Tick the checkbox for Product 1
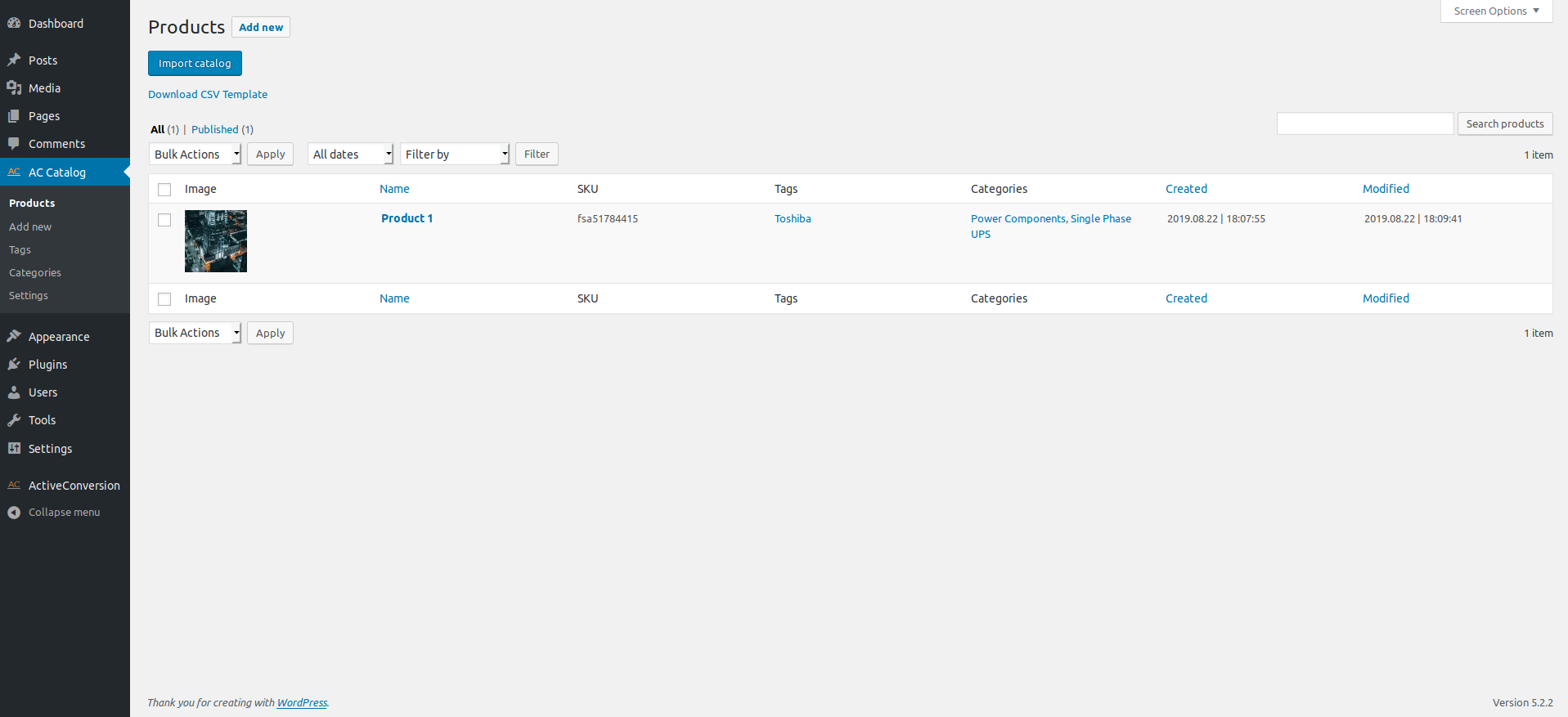1568x717 pixels. (x=164, y=220)
